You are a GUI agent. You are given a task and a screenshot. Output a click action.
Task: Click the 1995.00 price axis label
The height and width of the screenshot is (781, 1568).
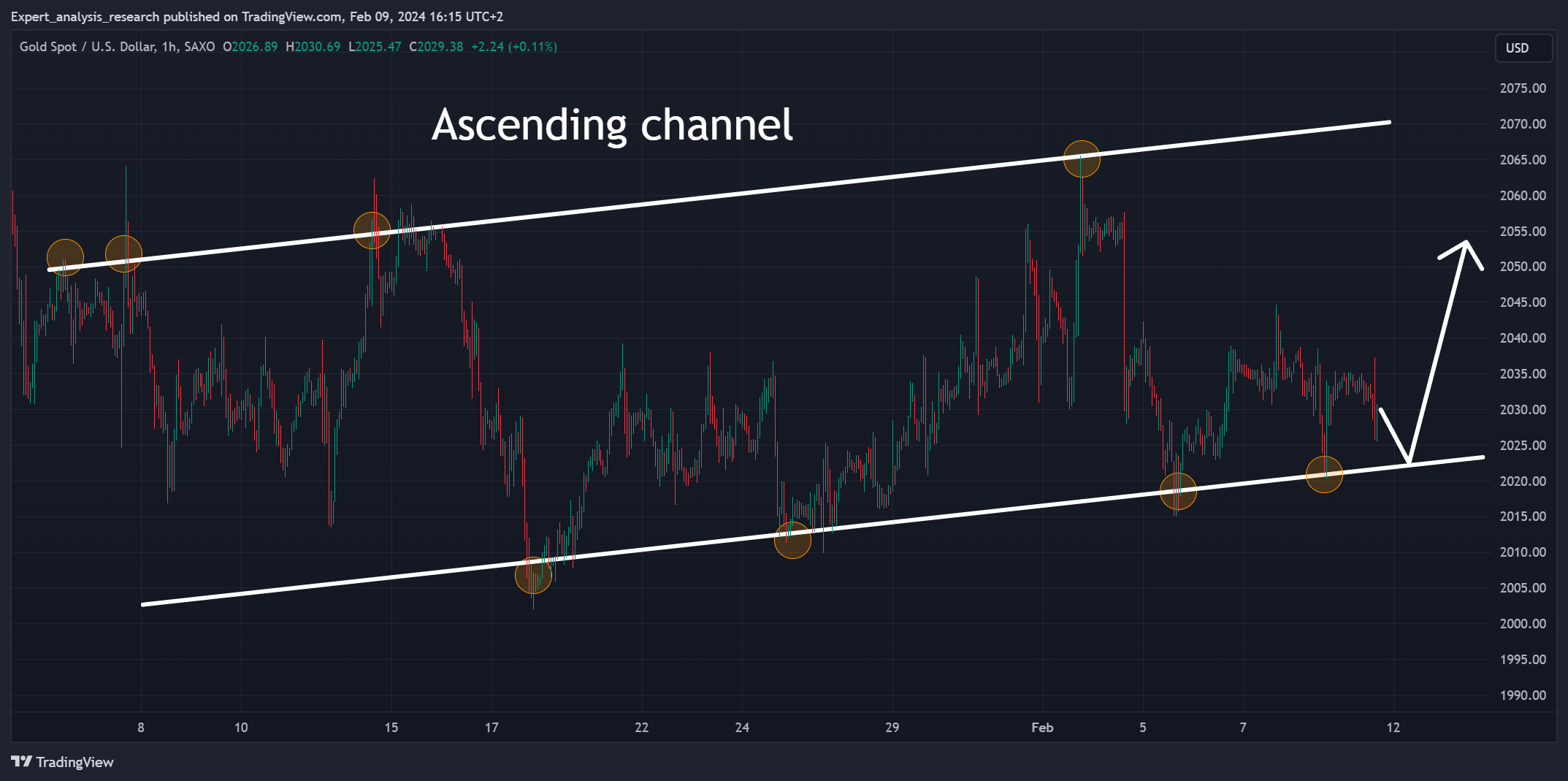pyautogui.click(x=1523, y=660)
